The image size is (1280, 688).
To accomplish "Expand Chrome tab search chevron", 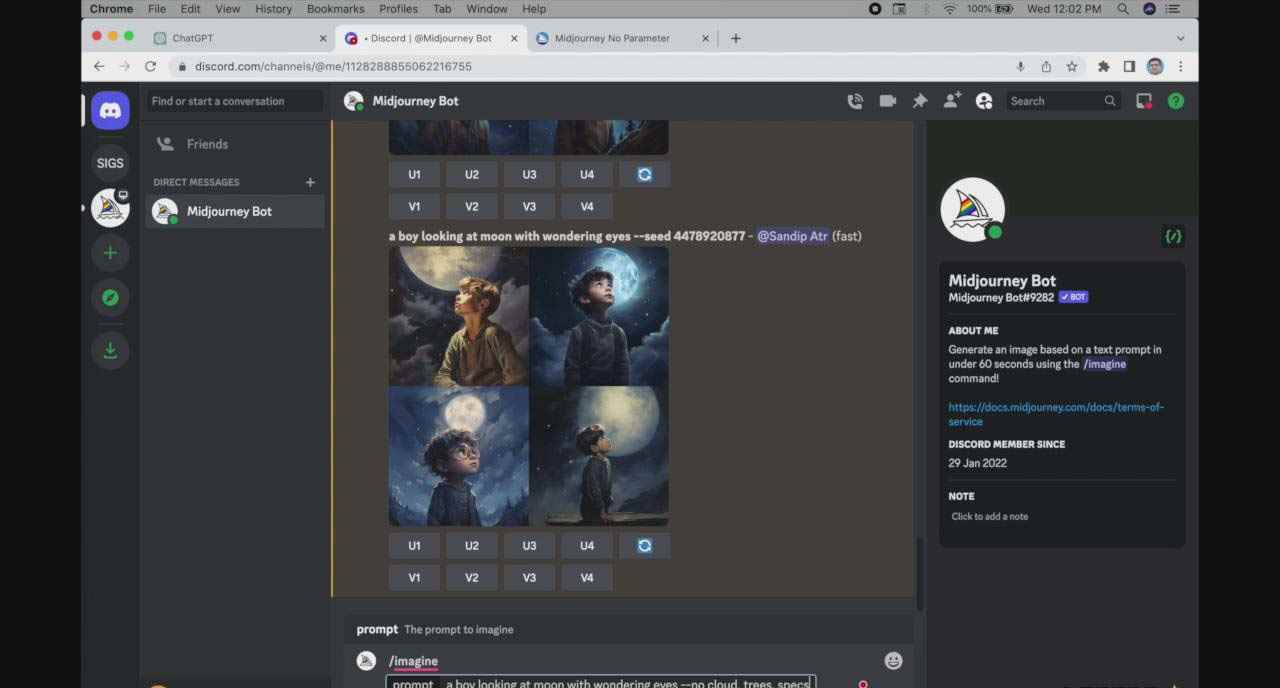I will pyautogui.click(x=1181, y=38).
